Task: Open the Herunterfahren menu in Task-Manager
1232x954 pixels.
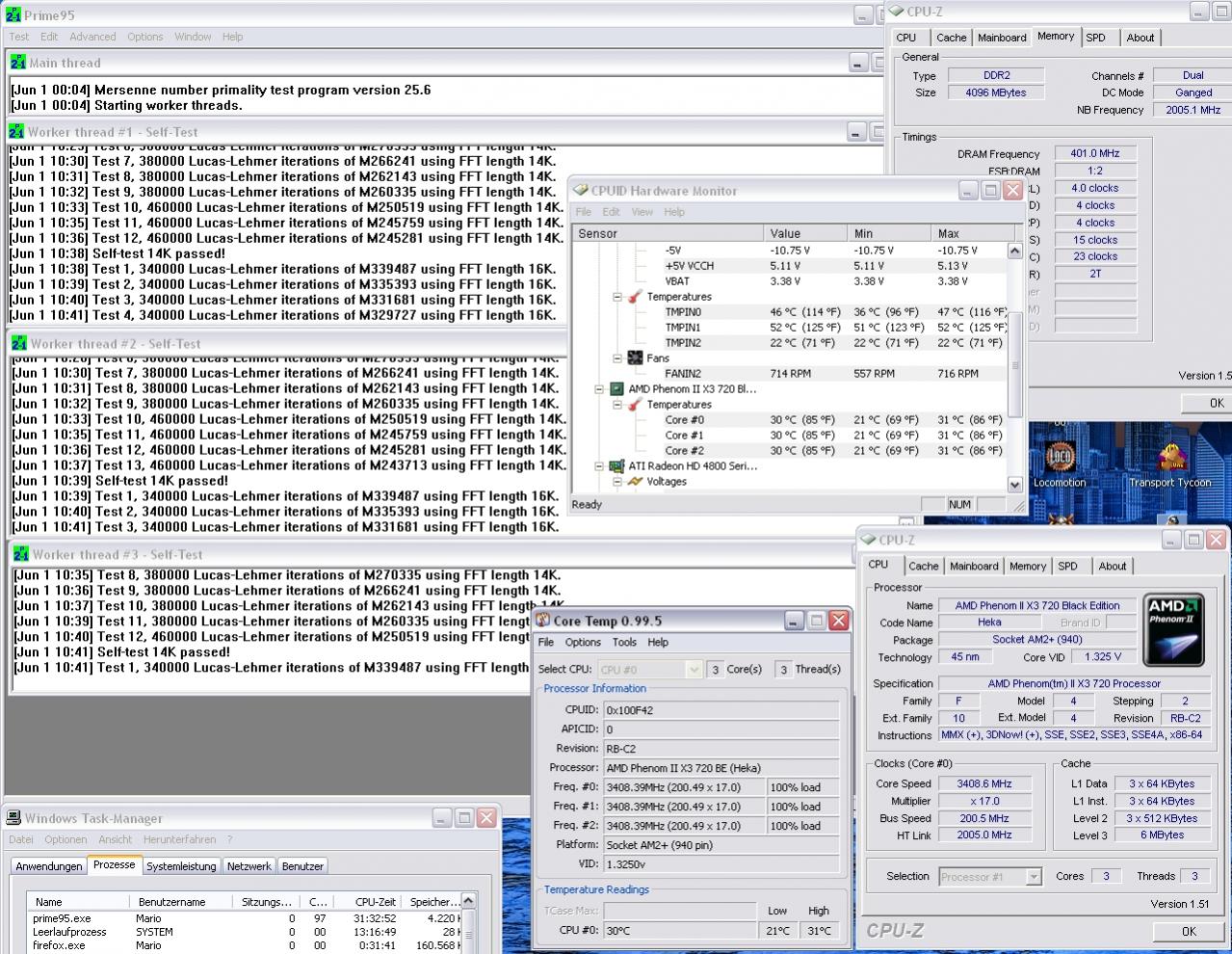Action: [x=181, y=839]
